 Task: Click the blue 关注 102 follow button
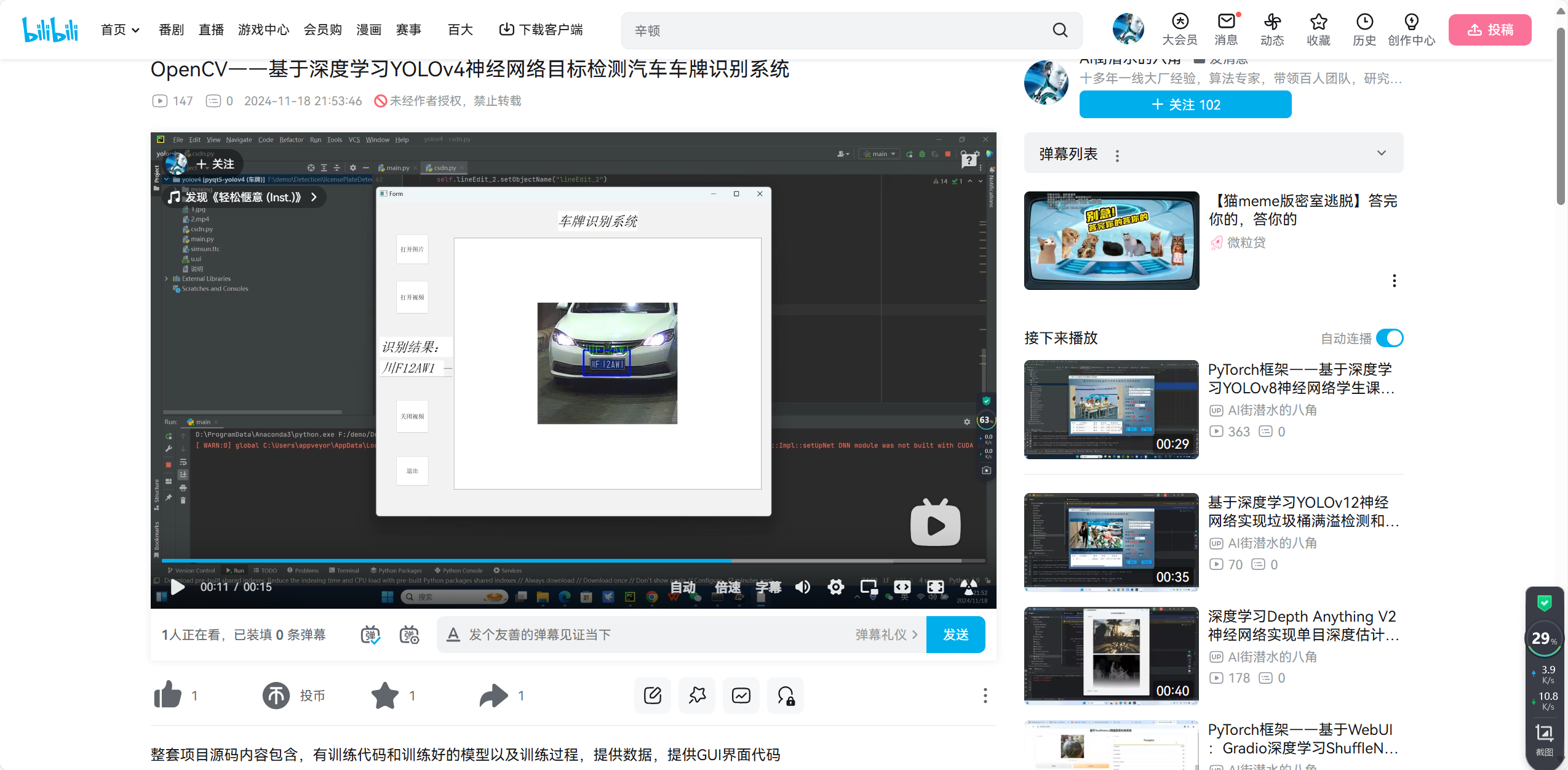[x=1185, y=105]
